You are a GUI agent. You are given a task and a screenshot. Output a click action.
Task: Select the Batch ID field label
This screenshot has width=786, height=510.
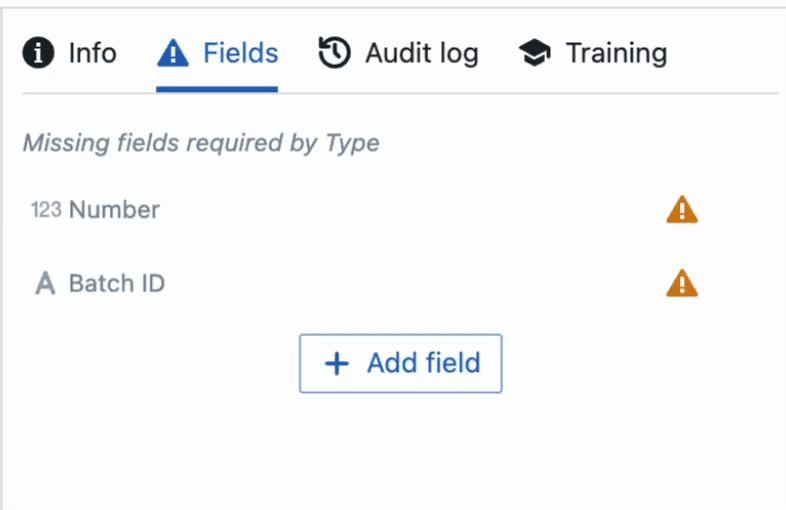(x=117, y=283)
